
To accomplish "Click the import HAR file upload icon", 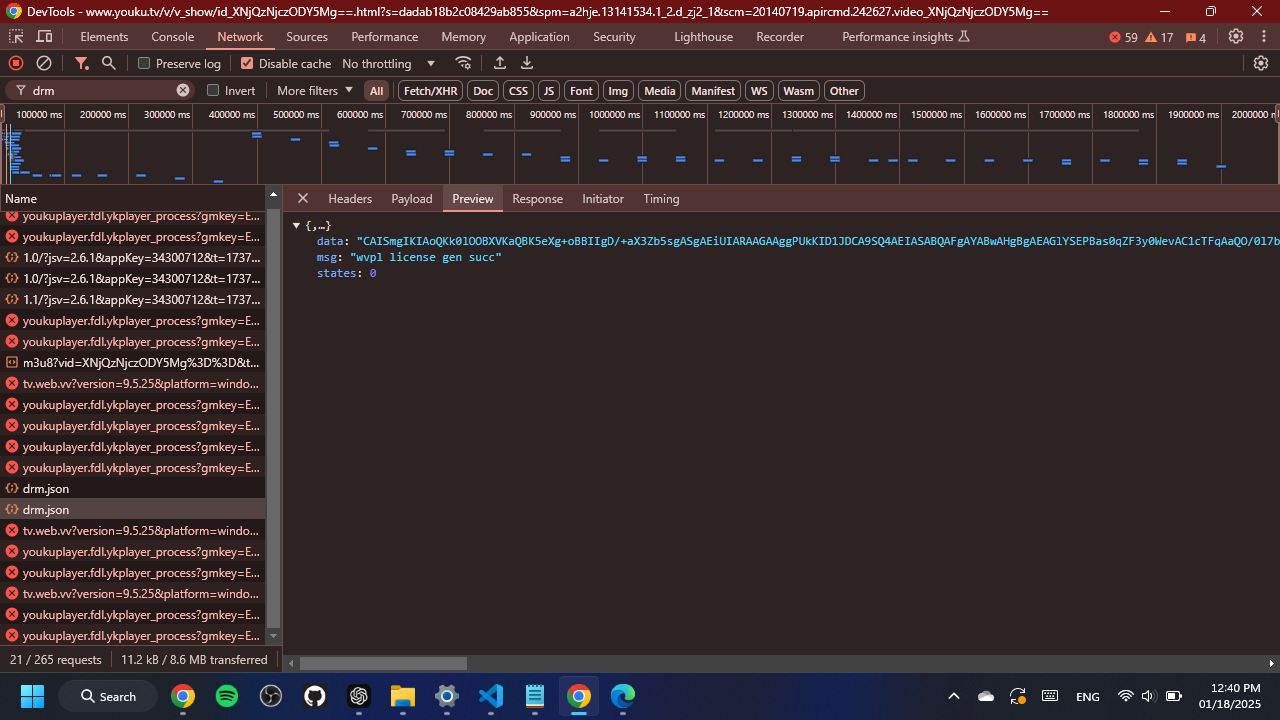I will point(500,63).
